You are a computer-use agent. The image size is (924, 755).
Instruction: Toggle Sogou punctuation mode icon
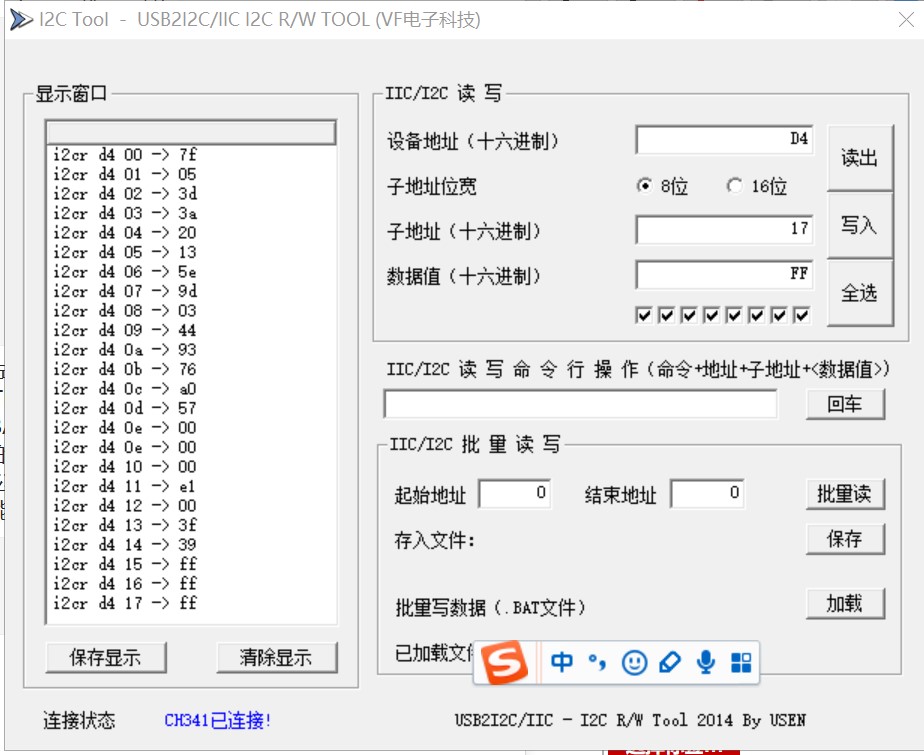[597, 662]
